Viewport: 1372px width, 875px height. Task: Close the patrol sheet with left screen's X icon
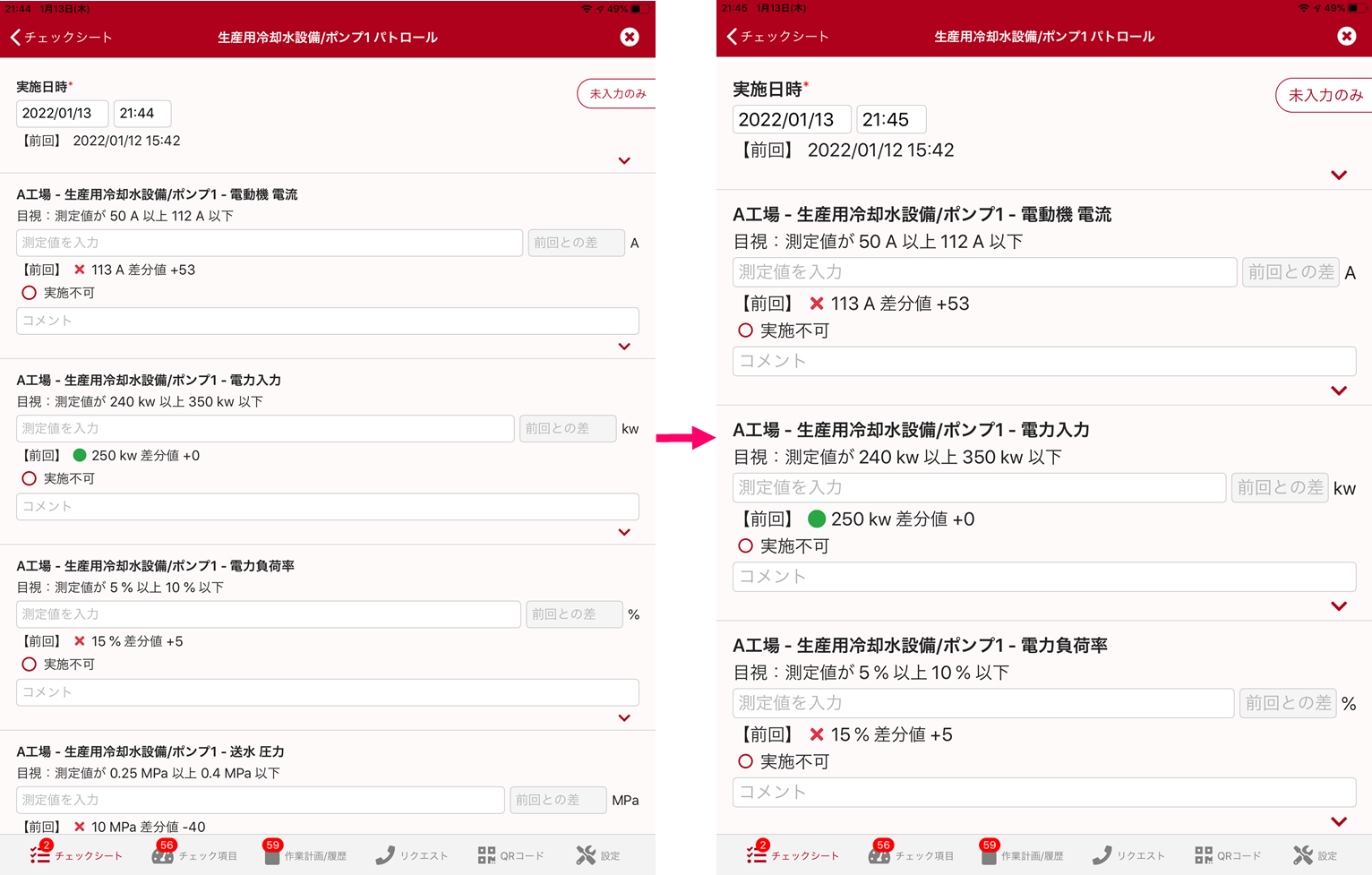click(630, 37)
